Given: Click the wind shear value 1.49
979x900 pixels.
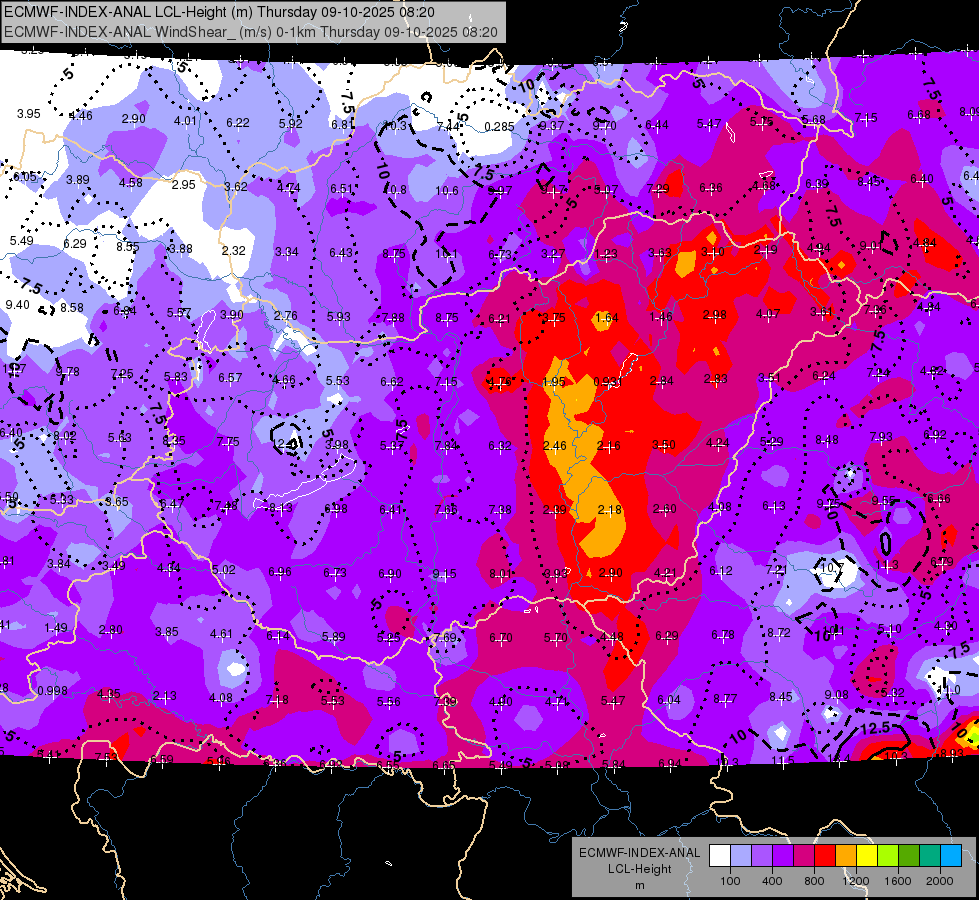Looking at the screenshot, I should (56, 628).
